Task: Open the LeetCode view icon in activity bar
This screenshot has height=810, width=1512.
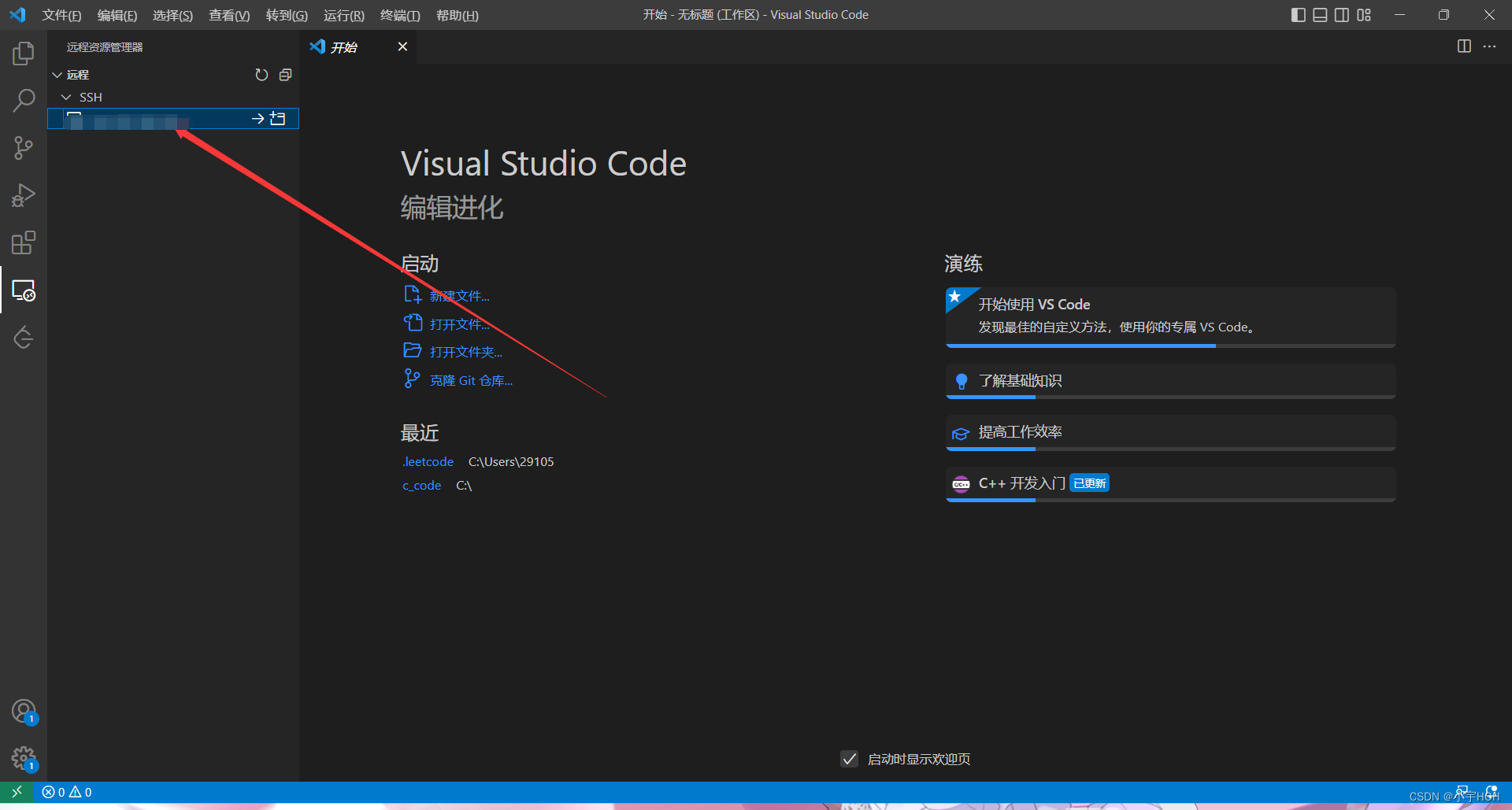Action: tap(24, 338)
